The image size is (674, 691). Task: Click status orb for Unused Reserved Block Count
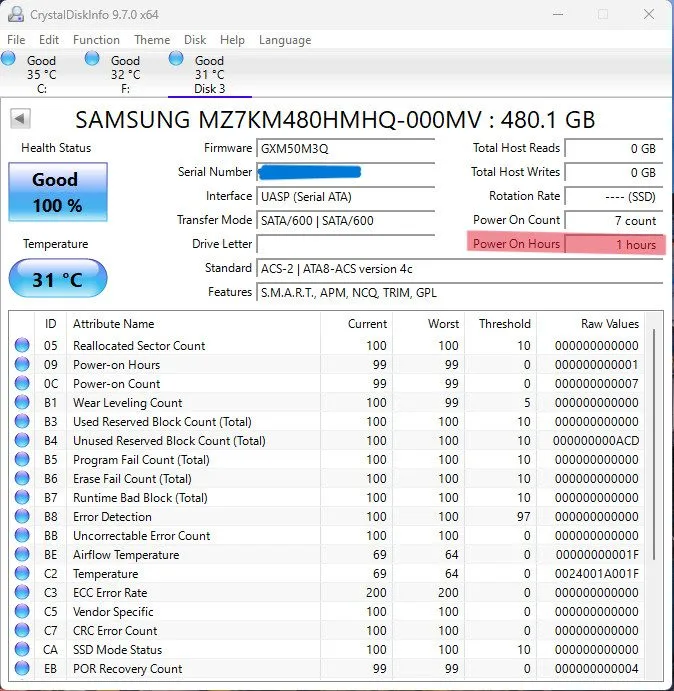coord(22,440)
